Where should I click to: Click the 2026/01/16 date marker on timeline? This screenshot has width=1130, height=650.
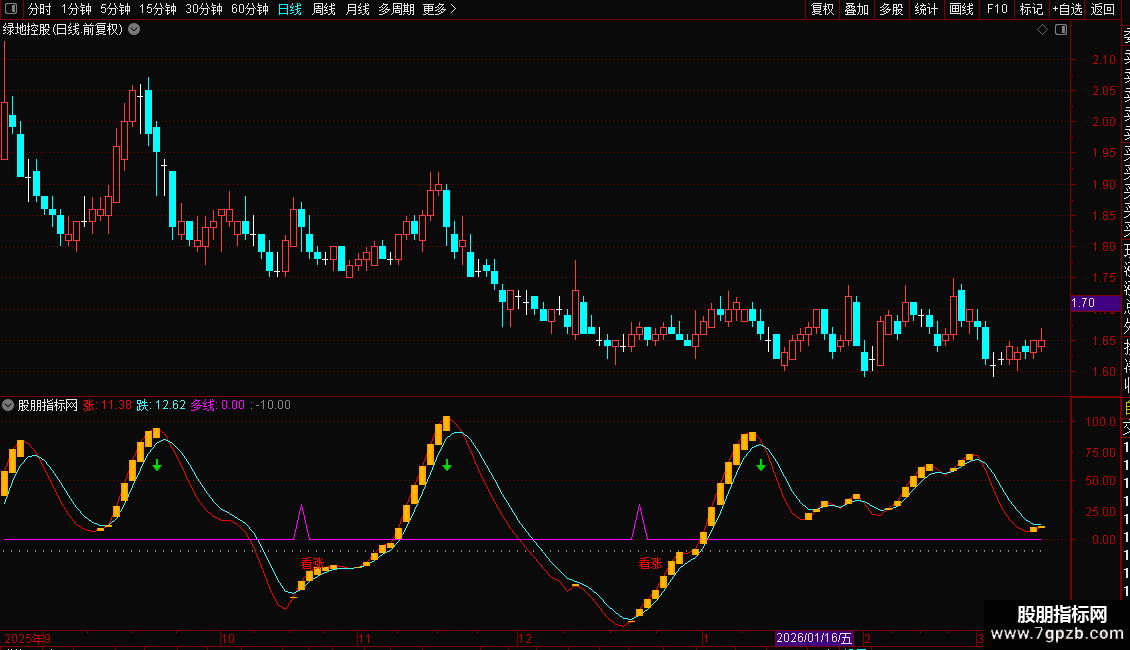(816, 638)
